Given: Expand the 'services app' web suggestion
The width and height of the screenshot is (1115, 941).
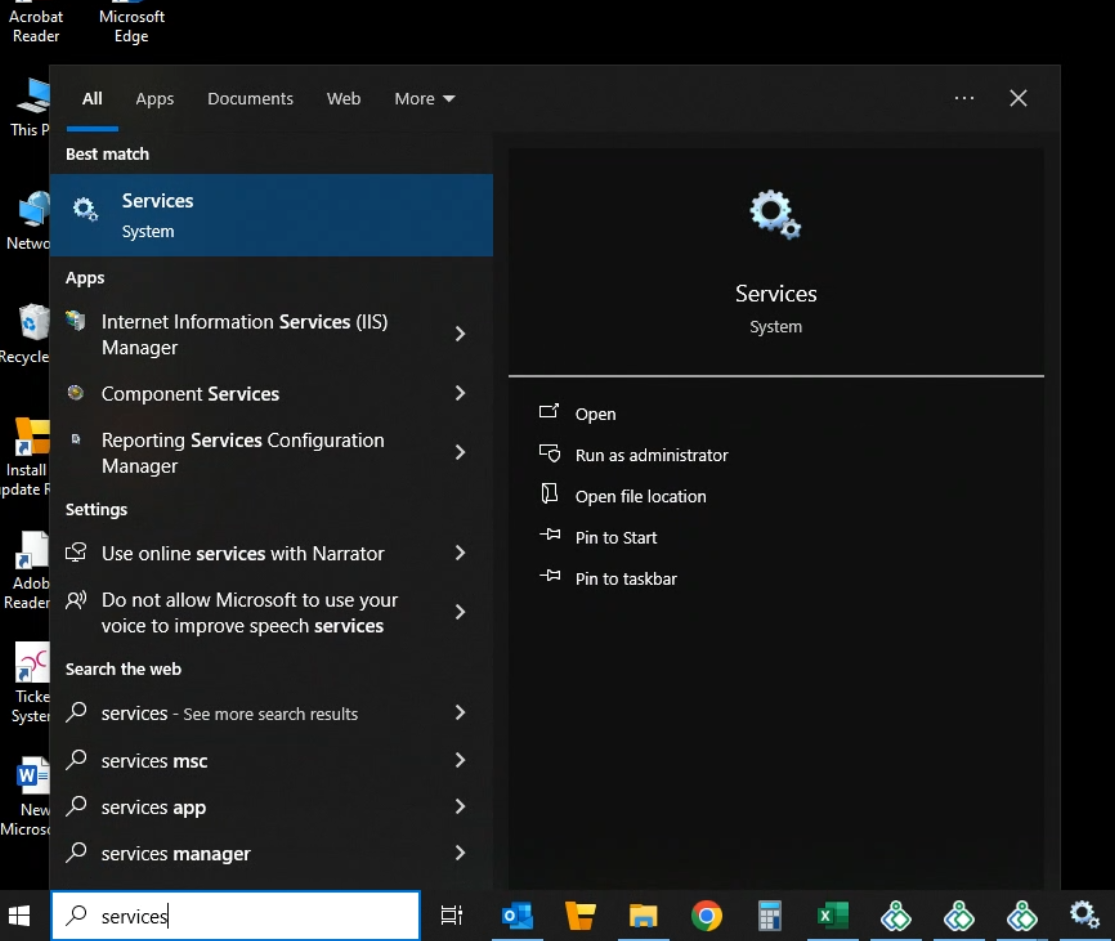Looking at the screenshot, I should (x=460, y=807).
